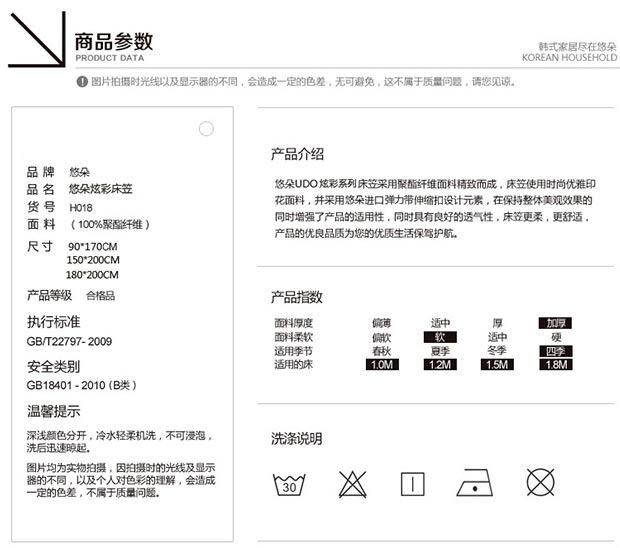Click the 适中 option in the 面料厚度 row
The height and width of the screenshot is (548, 620).
click(440, 323)
